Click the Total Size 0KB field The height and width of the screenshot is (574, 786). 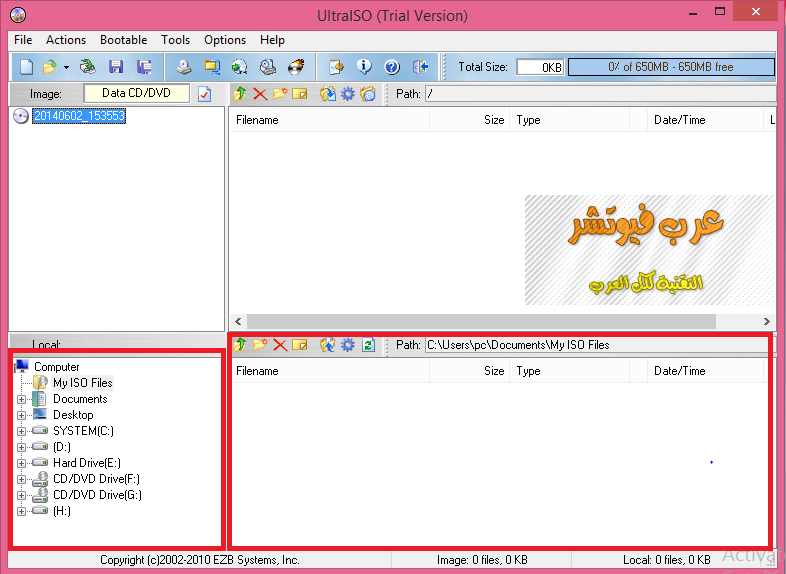(x=540, y=67)
